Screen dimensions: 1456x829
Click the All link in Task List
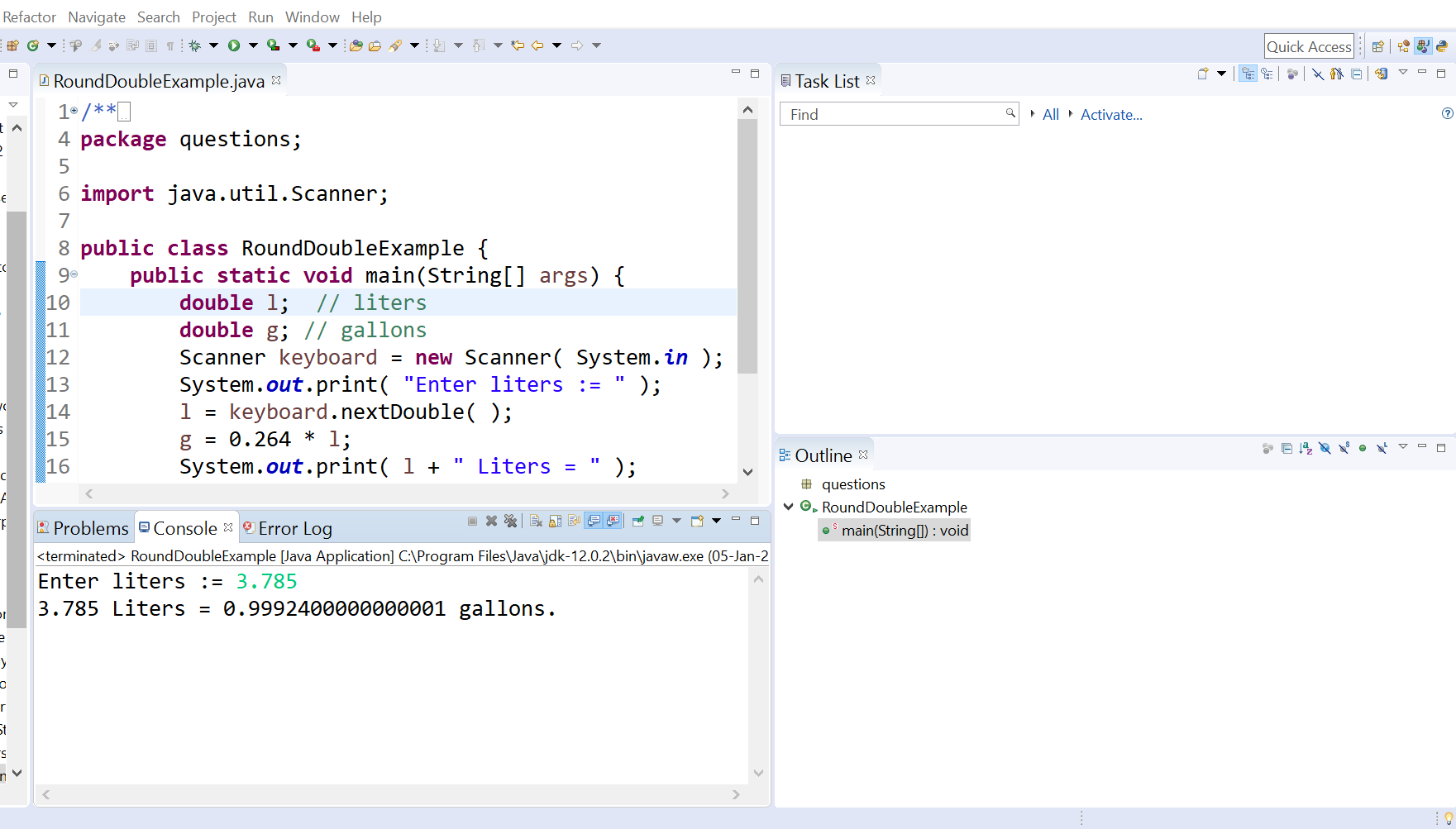coord(1051,115)
